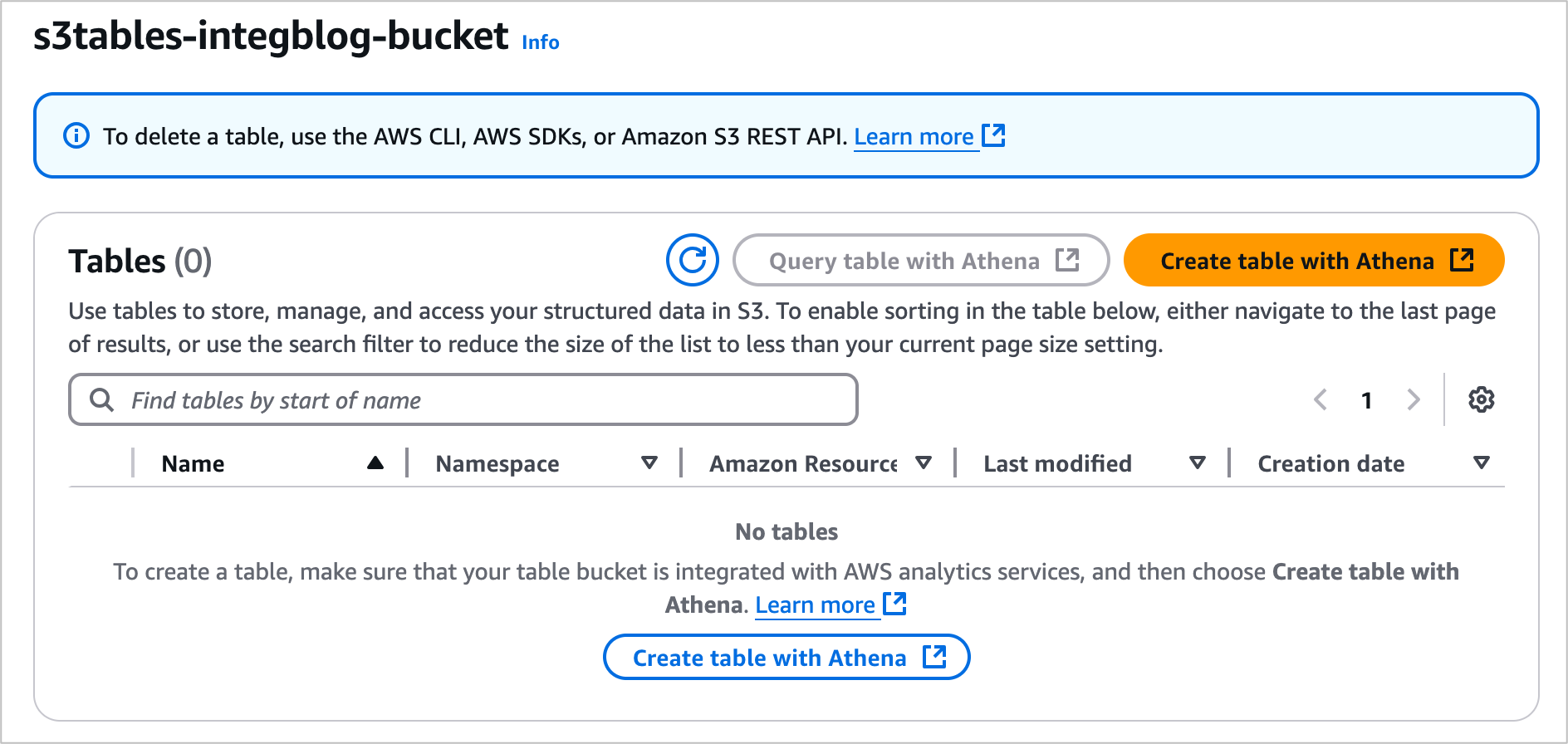
Task: Sort by Name ascending arrow
Action: pyautogui.click(x=375, y=463)
